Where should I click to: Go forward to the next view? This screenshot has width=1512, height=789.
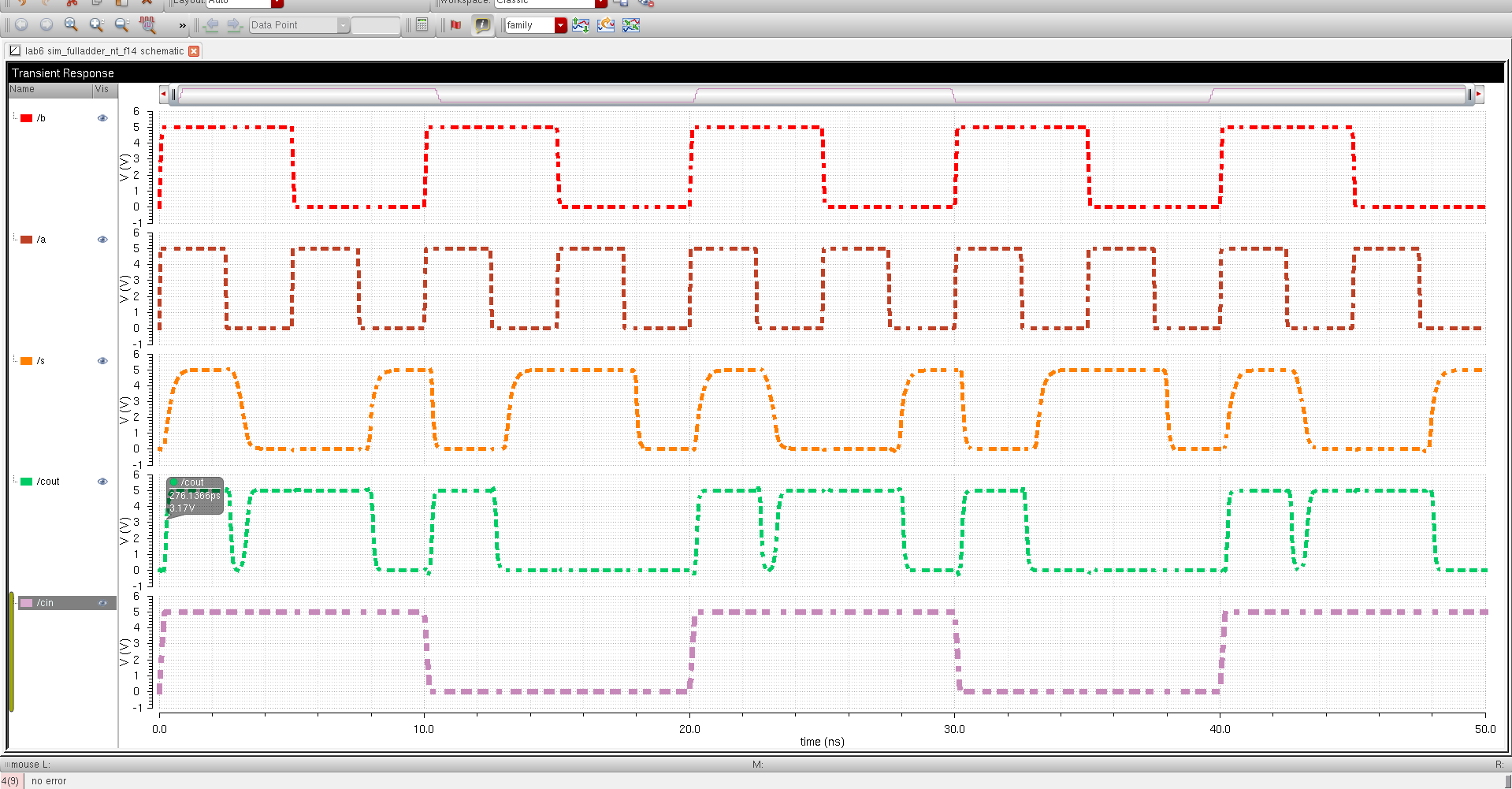(46, 25)
